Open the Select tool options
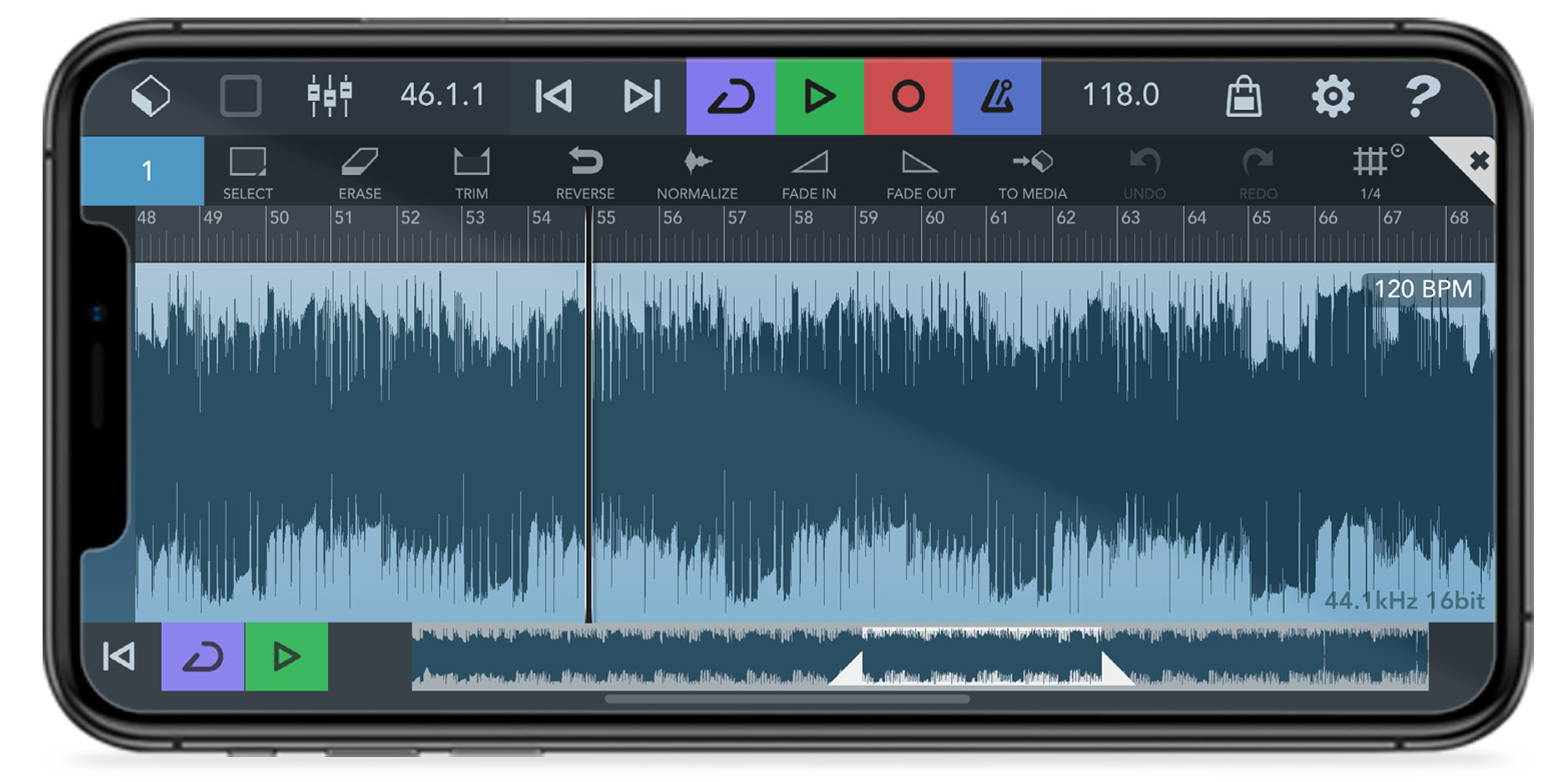The width and height of the screenshot is (1568, 782). coord(247,171)
